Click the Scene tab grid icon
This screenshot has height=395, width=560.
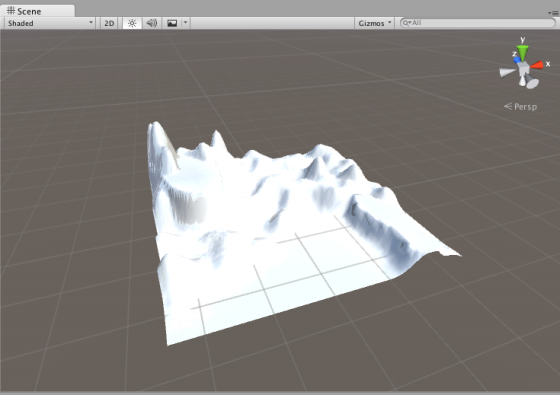click(11, 11)
